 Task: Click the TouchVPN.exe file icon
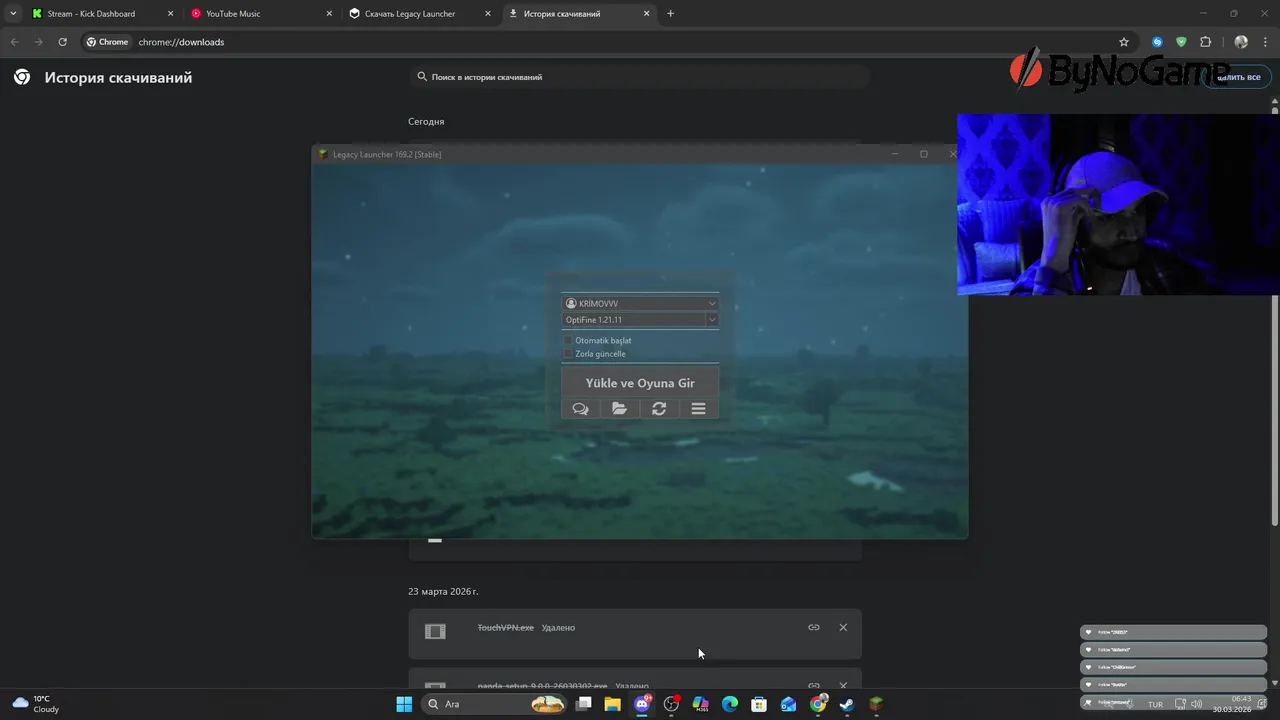(435, 631)
